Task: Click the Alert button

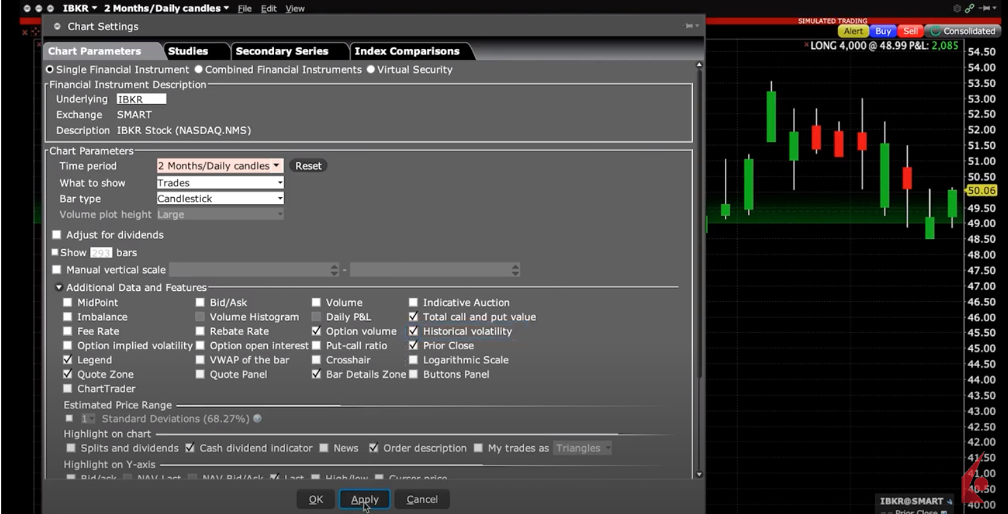Action: point(853,31)
